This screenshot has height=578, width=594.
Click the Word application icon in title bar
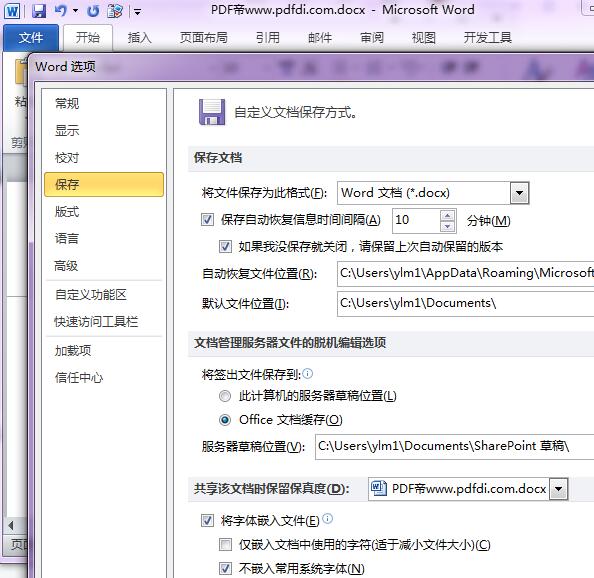tap(12, 11)
